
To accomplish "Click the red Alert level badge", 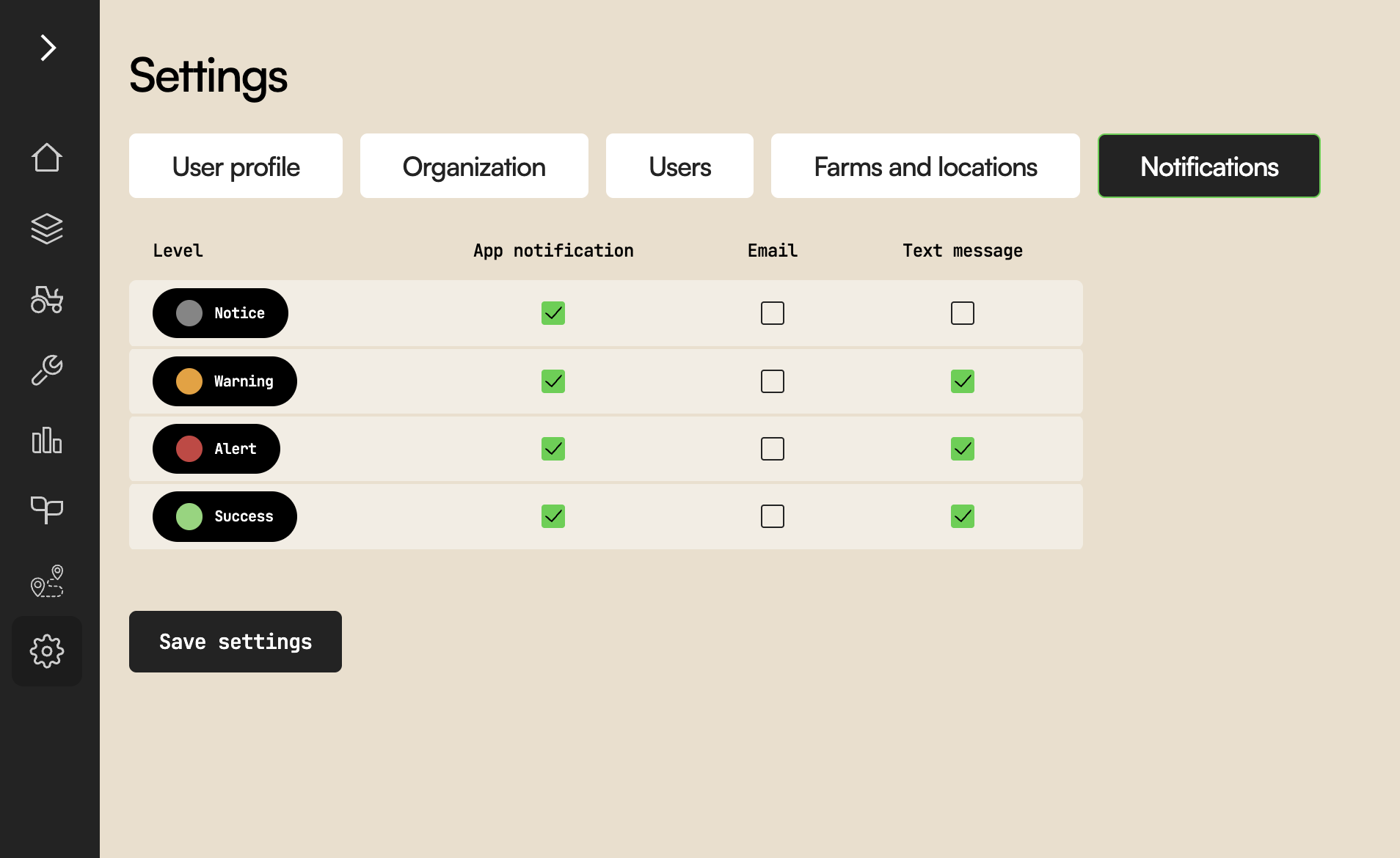I will pos(216,449).
